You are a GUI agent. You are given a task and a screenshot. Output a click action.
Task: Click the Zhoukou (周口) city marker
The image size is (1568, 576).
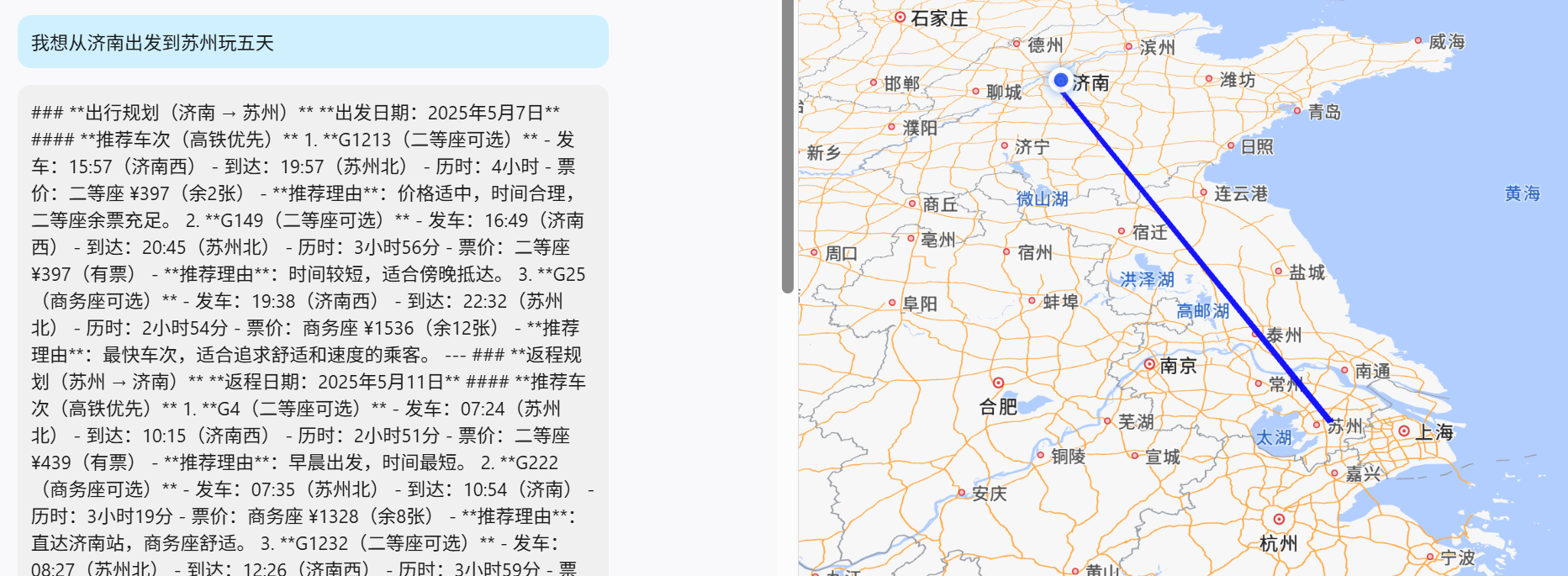pos(814,252)
